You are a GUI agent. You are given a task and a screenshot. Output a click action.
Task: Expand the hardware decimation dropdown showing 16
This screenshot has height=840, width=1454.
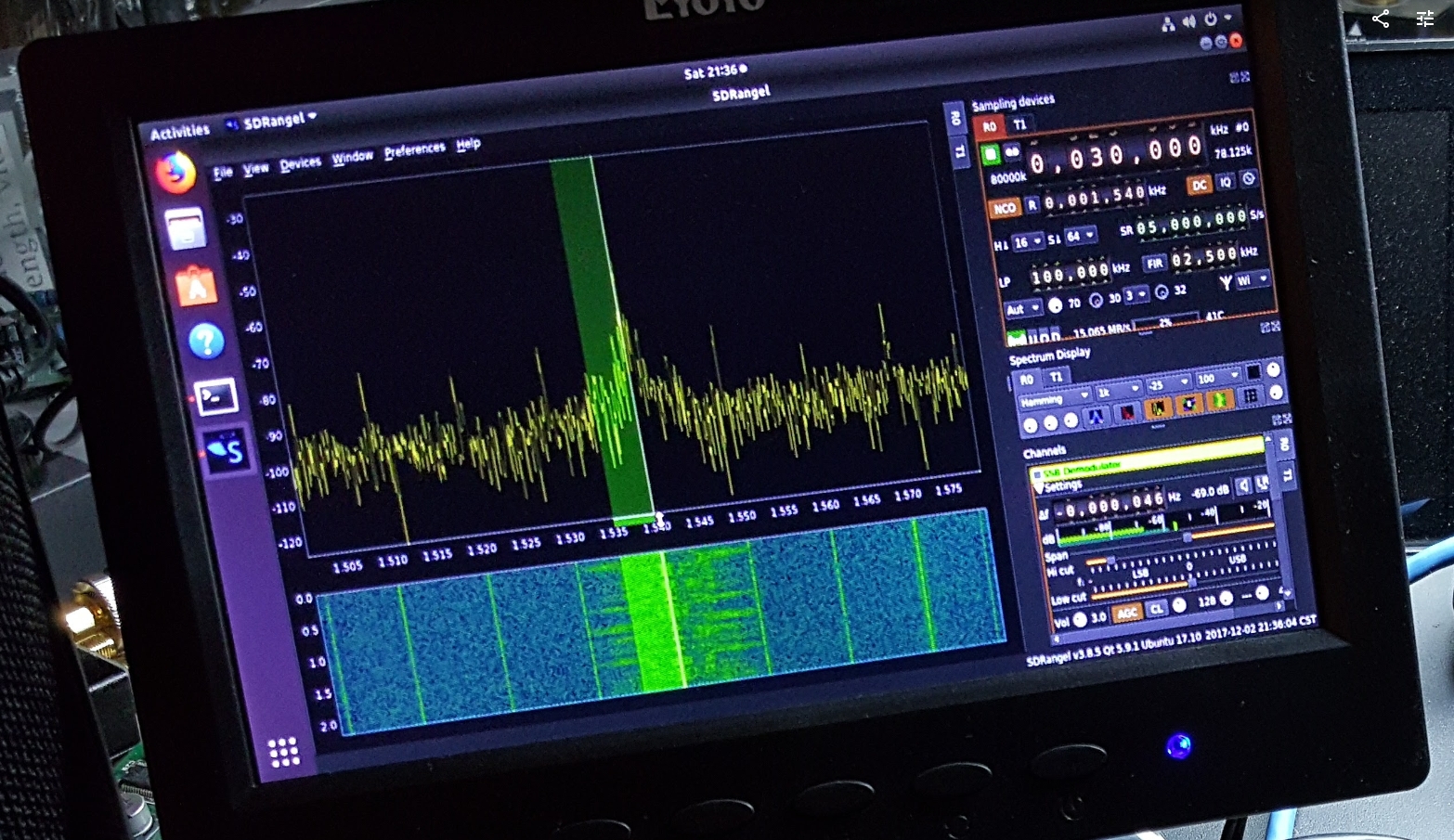[1027, 242]
